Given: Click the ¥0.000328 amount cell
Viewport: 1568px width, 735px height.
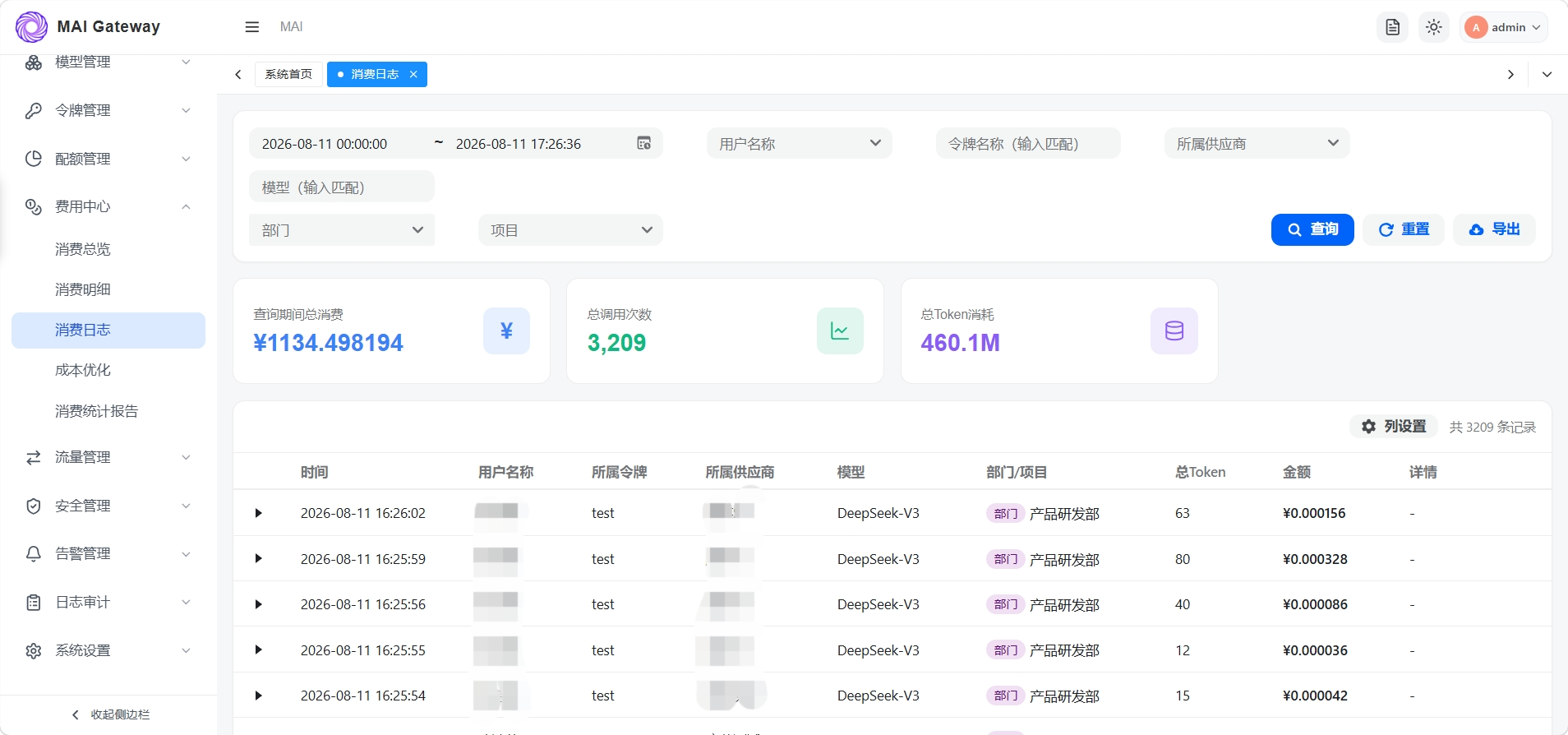Looking at the screenshot, I should [1315, 559].
